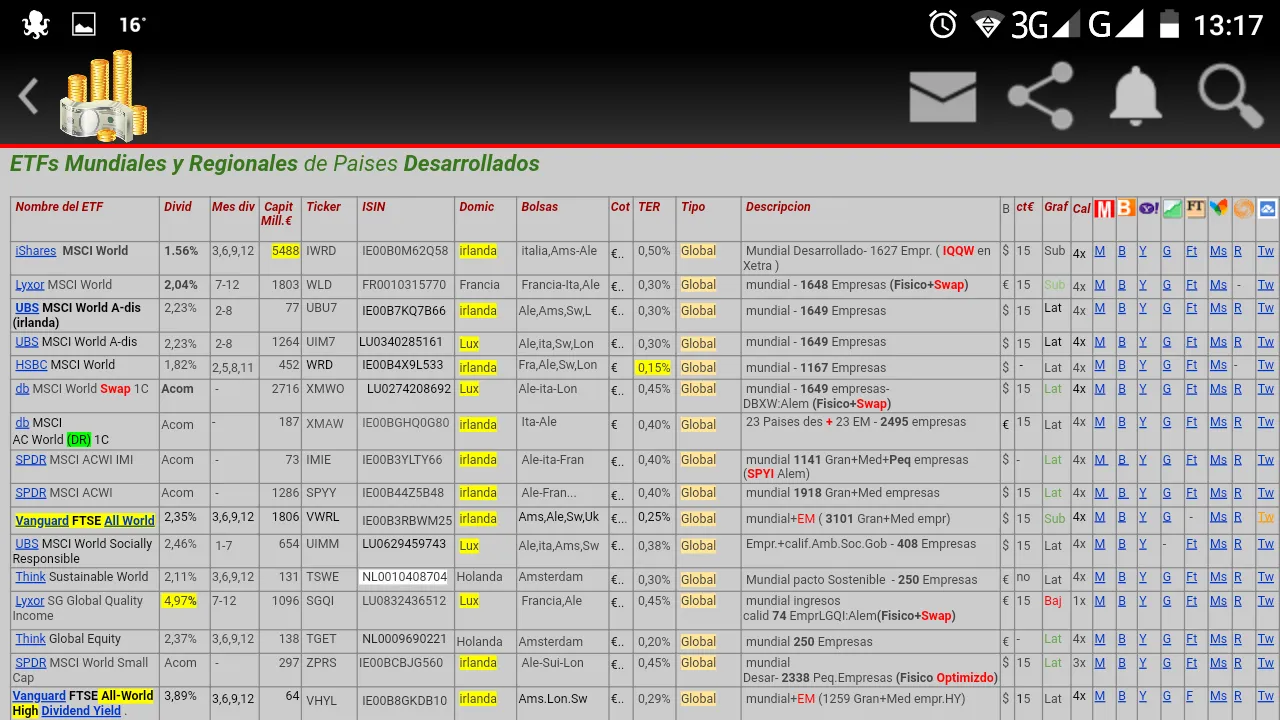
Task: Tap the share icon
Action: (x=1040, y=96)
